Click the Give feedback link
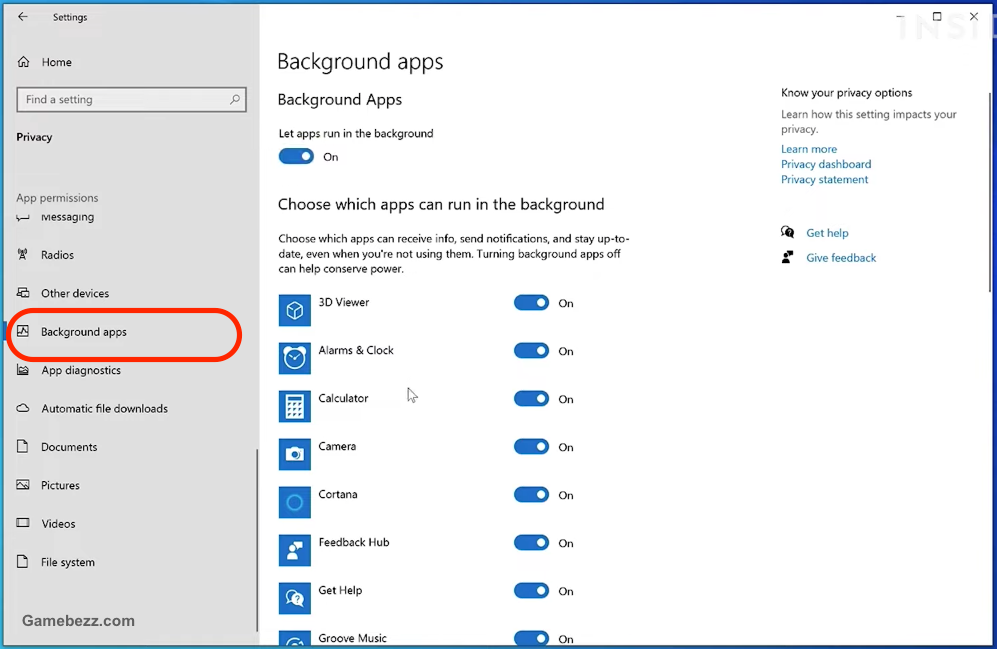Screen dimensions: 997x649 click(x=841, y=257)
